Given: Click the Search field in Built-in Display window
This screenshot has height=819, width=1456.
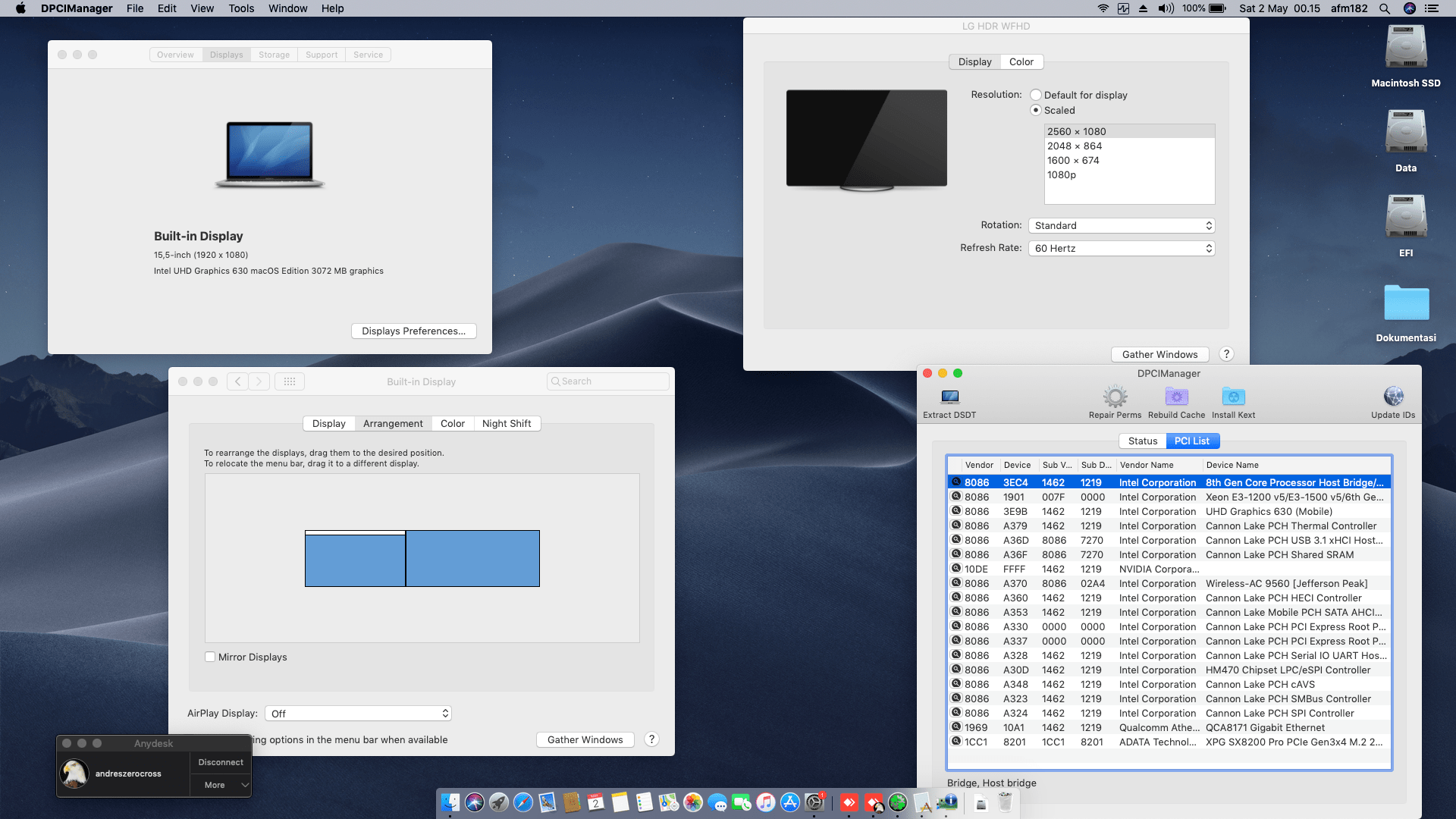Looking at the screenshot, I should [x=607, y=381].
